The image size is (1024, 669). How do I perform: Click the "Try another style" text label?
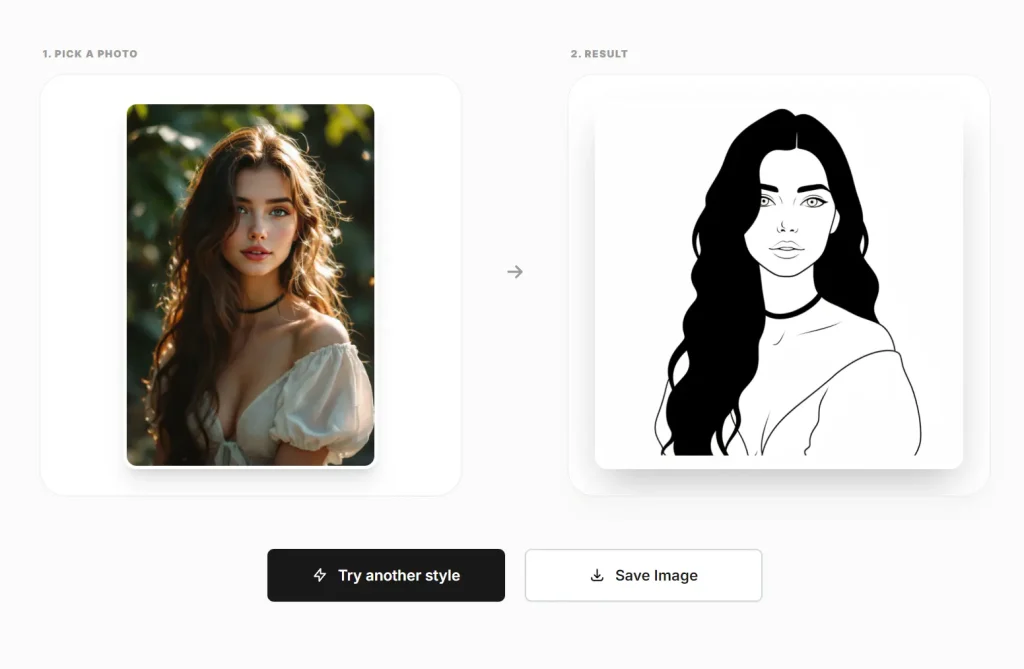click(x=399, y=575)
